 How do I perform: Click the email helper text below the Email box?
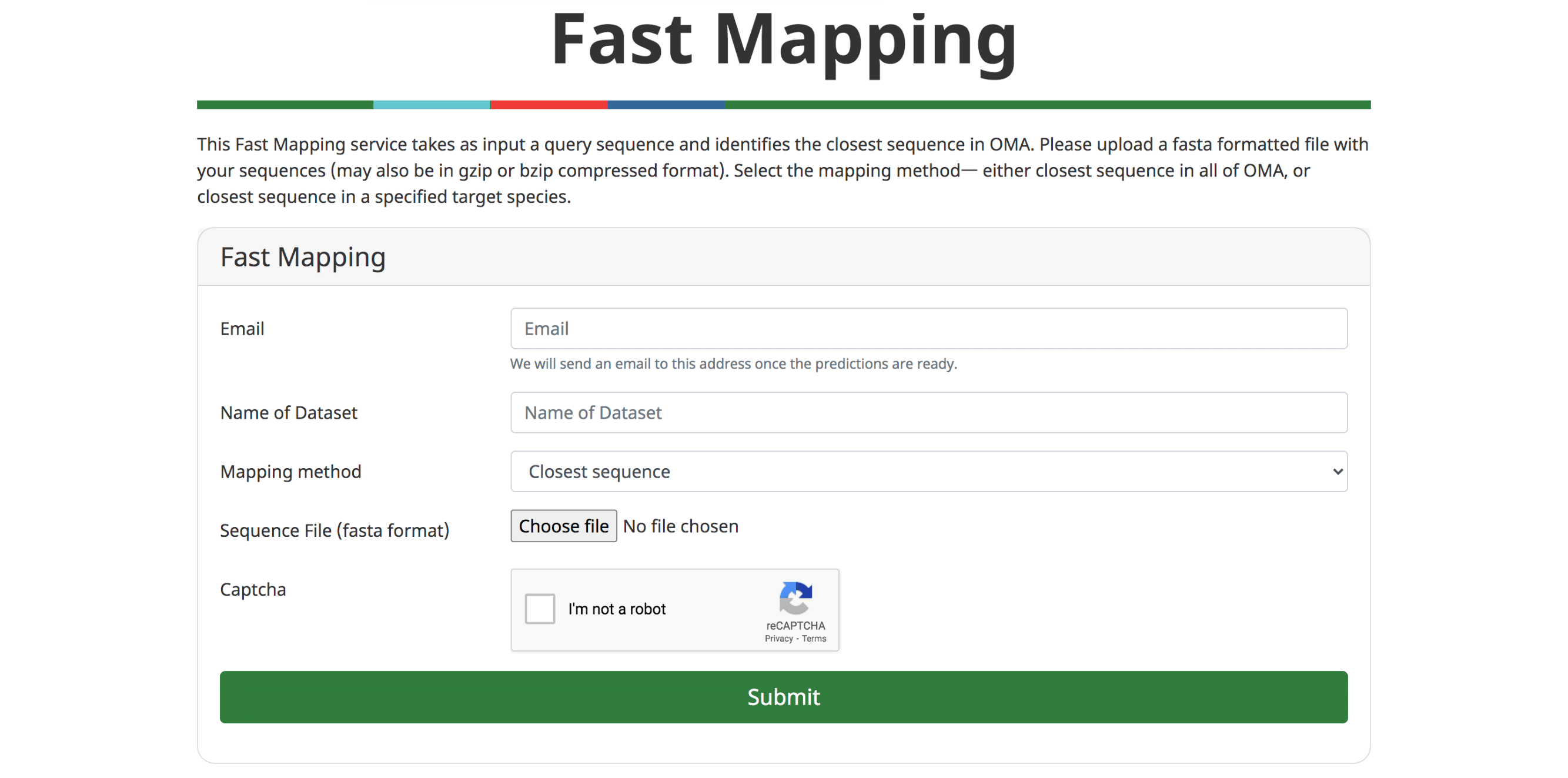coord(733,363)
